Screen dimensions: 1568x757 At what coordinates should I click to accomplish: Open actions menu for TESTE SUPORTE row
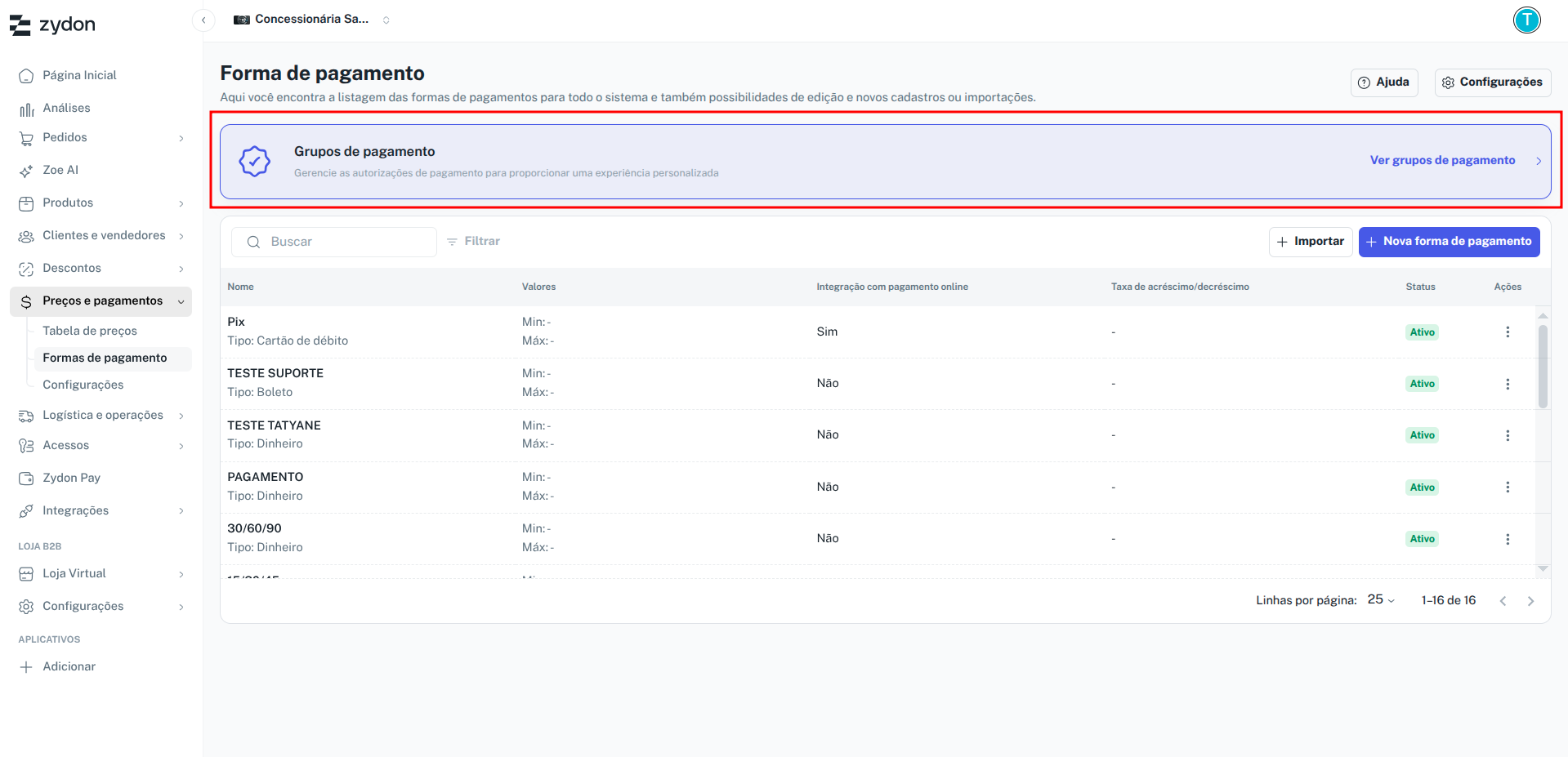click(1508, 384)
